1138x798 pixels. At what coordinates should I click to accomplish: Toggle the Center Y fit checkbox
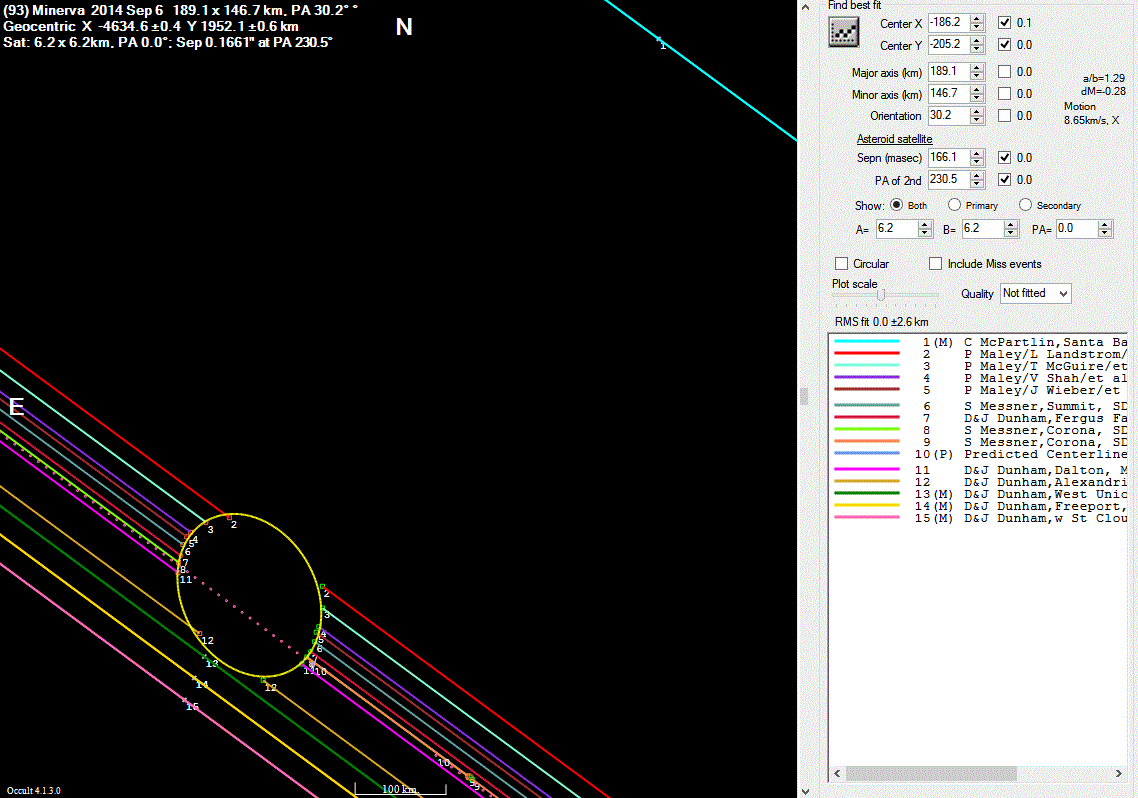pyautogui.click(x=1004, y=44)
